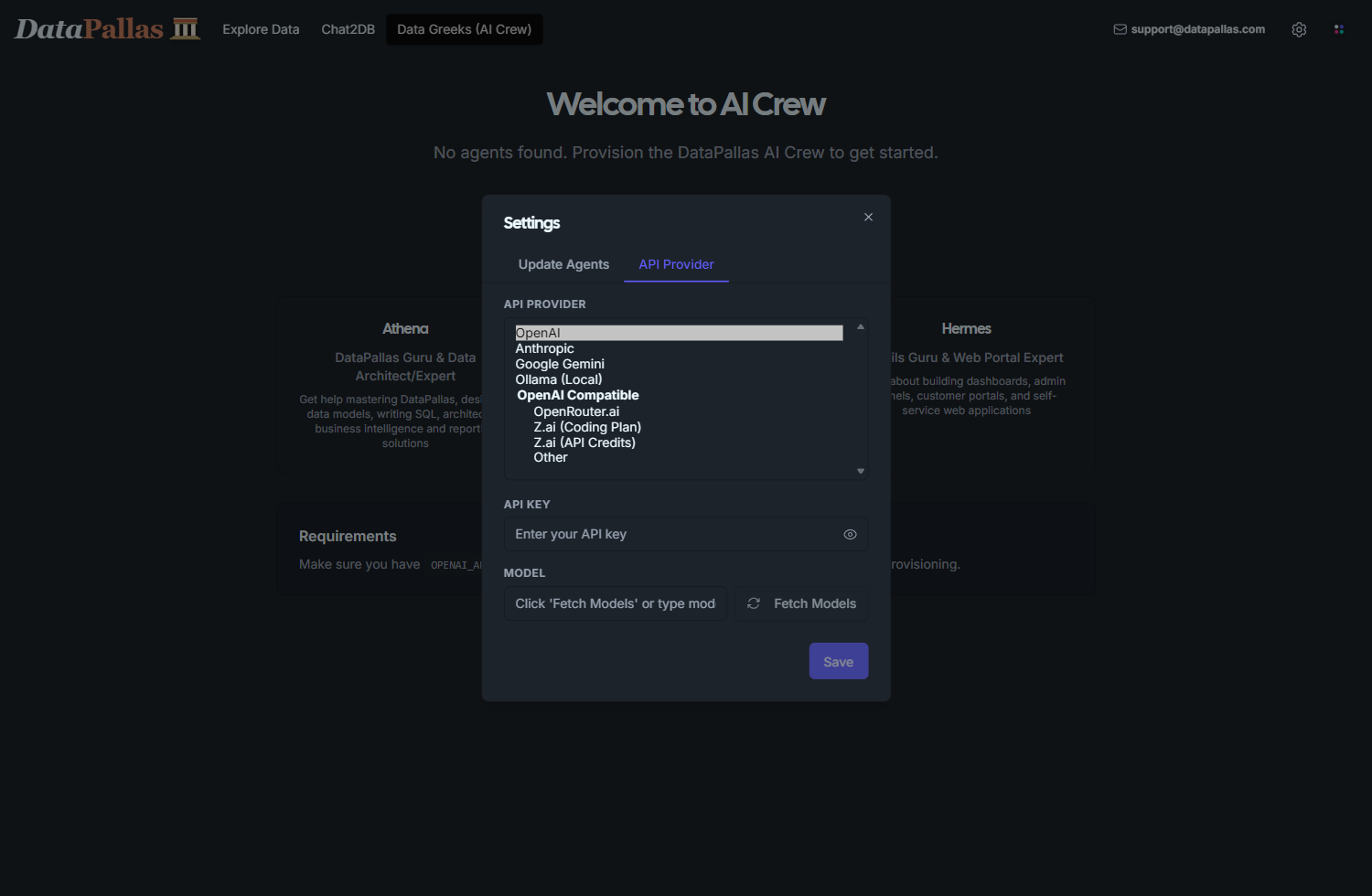The height and width of the screenshot is (896, 1372).
Task: Go to Chat2DB
Action: pyautogui.click(x=348, y=29)
